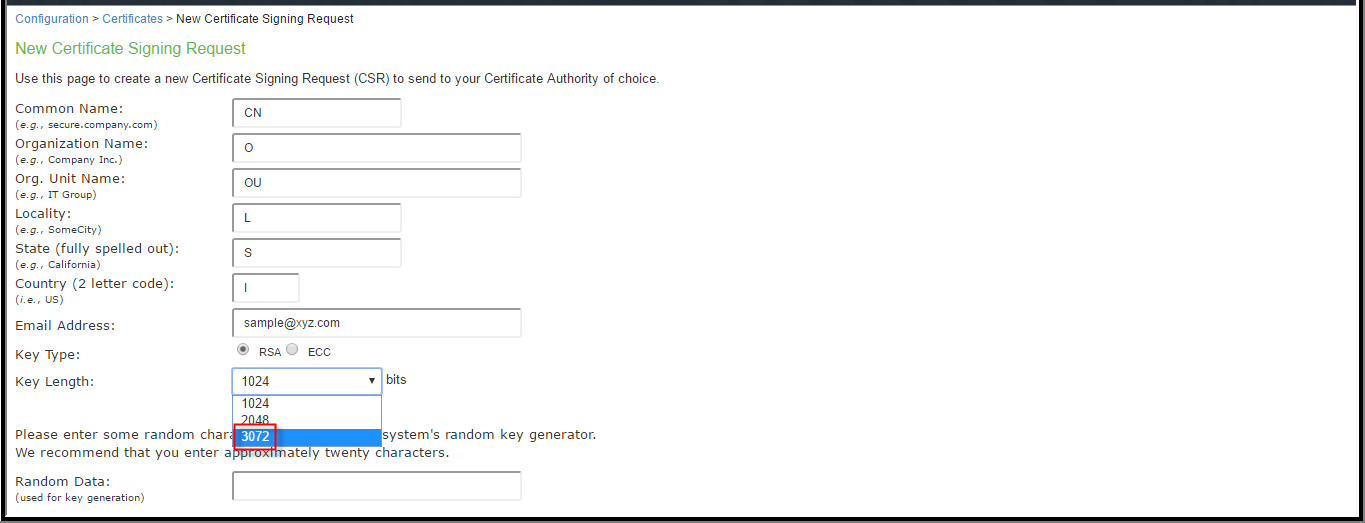1365x523 pixels.
Task: Select the RSA key type radio button
Action: pos(243,350)
